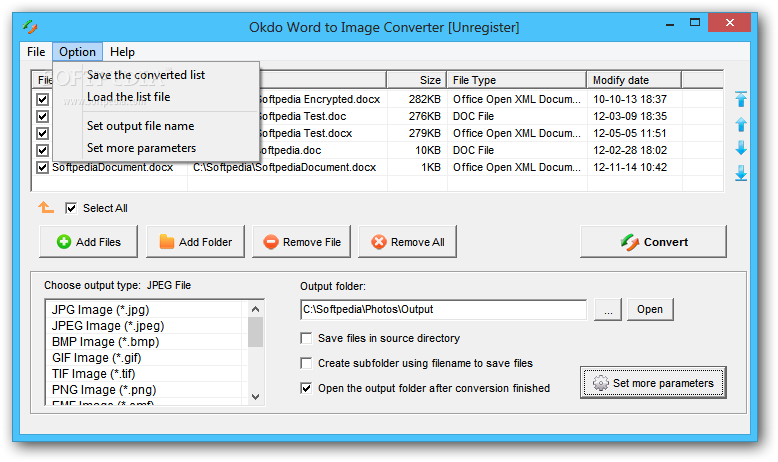Uncheck the Softpedia.doc row checkbox

(43, 150)
